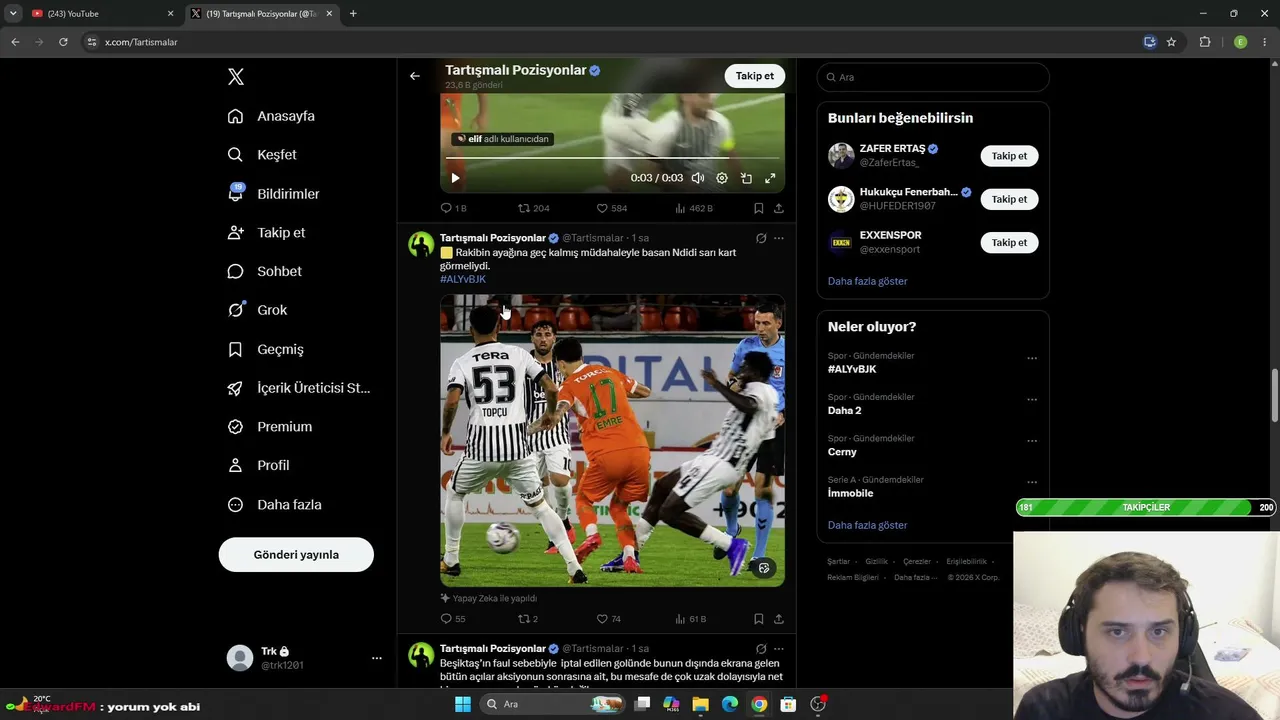Open Keşfet in the sidebar
Viewport: 1280px width, 720px height.
[262, 155]
